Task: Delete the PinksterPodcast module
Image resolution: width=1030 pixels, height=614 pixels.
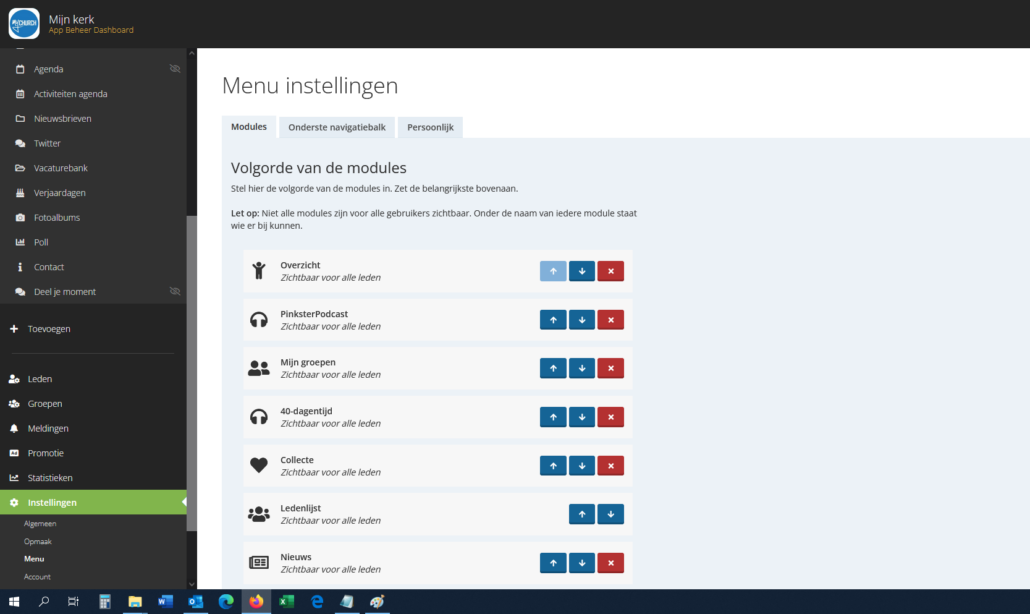Action: (610, 320)
